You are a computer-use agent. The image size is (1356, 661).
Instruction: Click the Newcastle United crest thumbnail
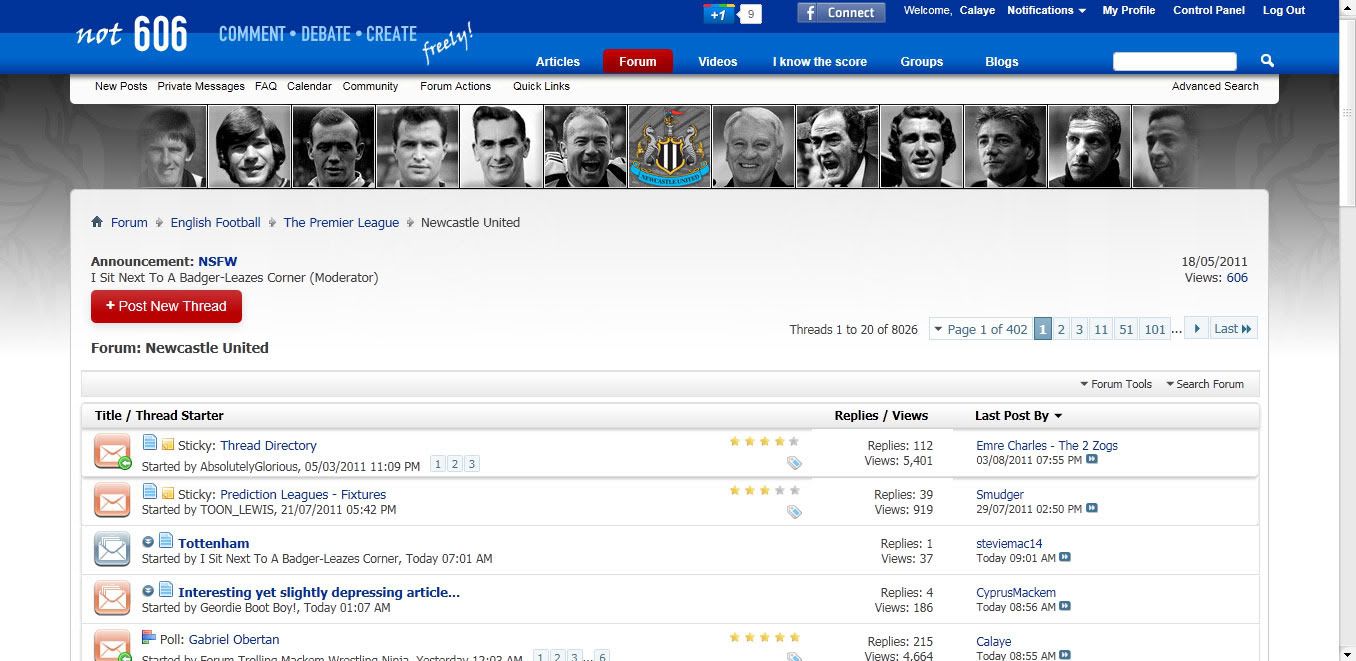[669, 147]
